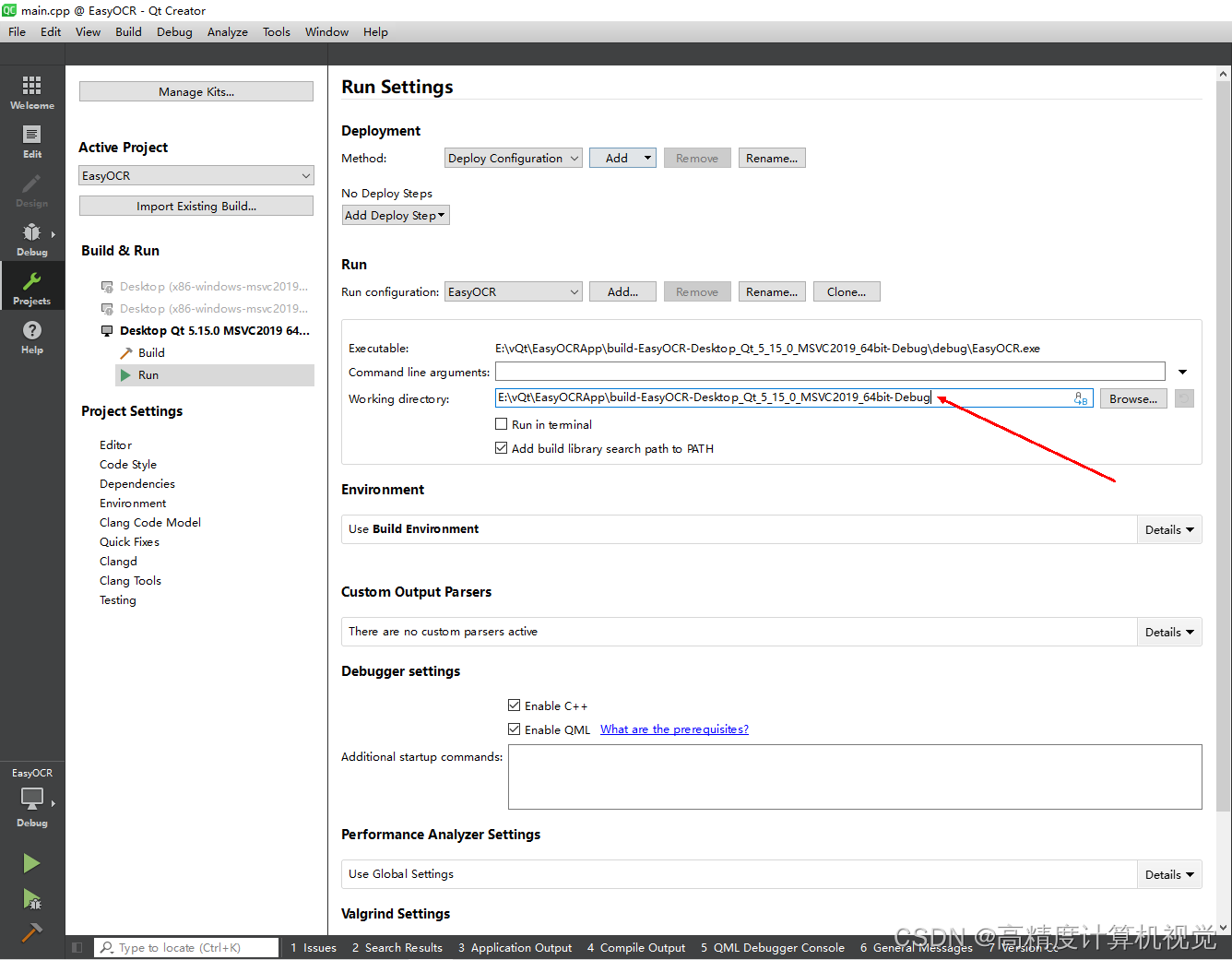Open the Active Project EasyOCR dropdown
The width and height of the screenshot is (1232, 960).
click(196, 175)
